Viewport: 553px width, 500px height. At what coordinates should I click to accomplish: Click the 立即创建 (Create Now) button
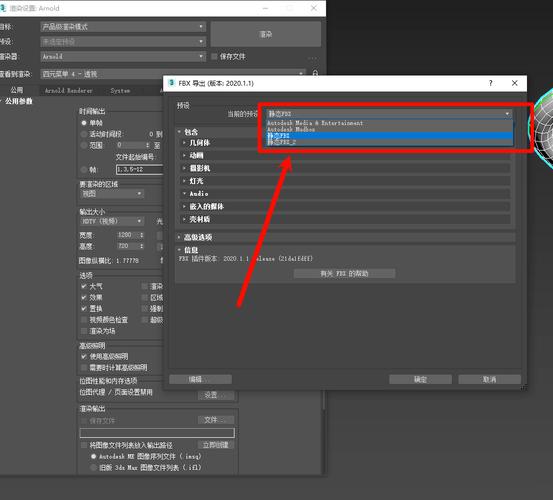click(216, 445)
